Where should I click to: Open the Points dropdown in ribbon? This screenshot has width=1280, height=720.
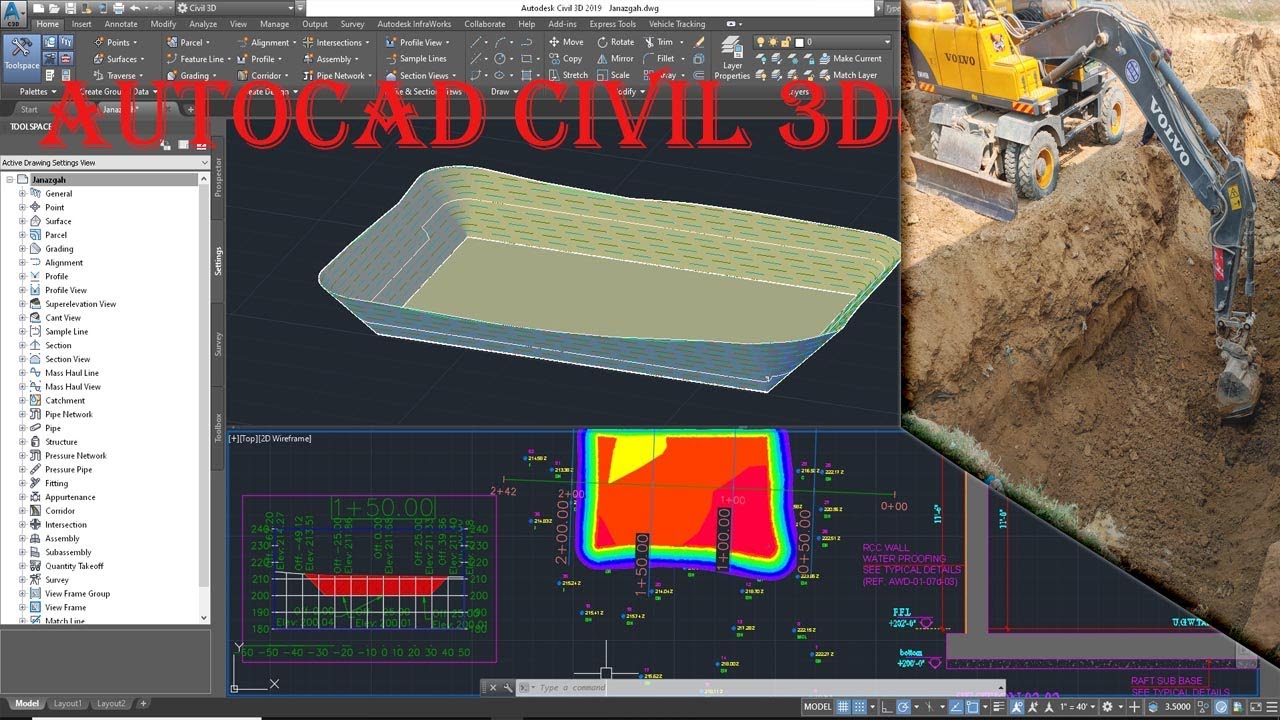coord(116,42)
